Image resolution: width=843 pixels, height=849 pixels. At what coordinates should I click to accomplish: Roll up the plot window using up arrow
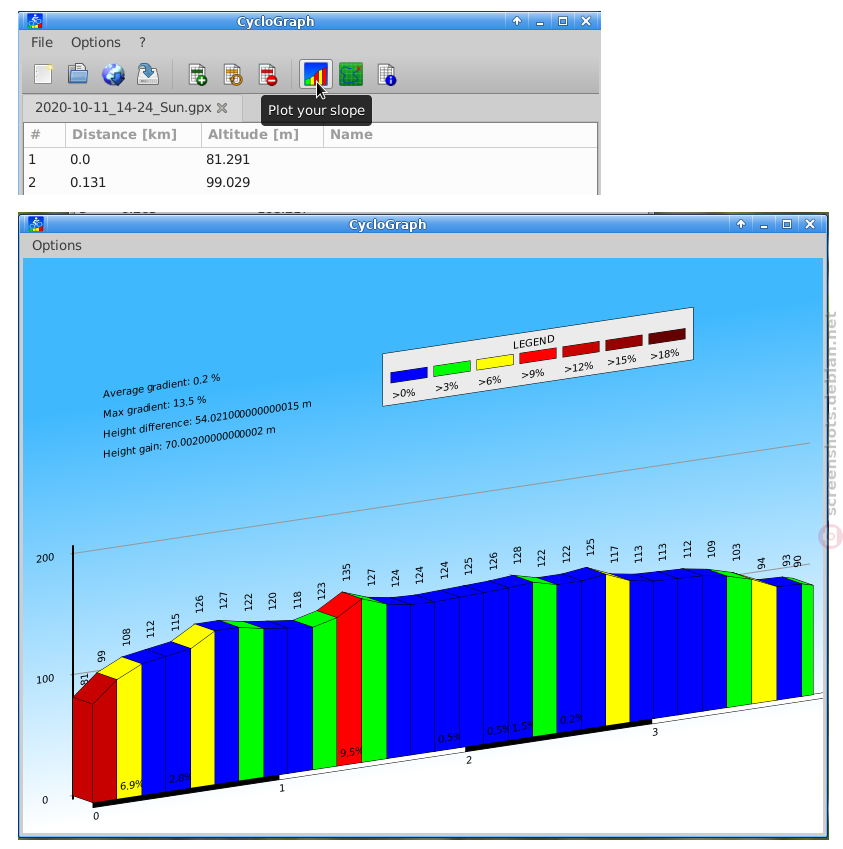[741, 224]
